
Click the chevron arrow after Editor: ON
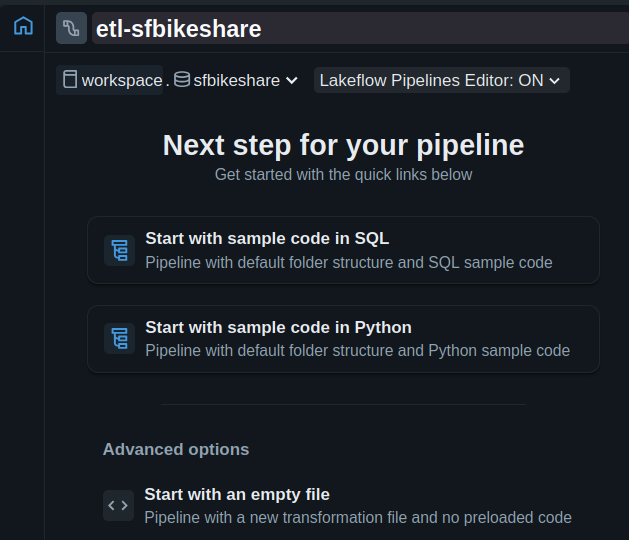[555, 81]
